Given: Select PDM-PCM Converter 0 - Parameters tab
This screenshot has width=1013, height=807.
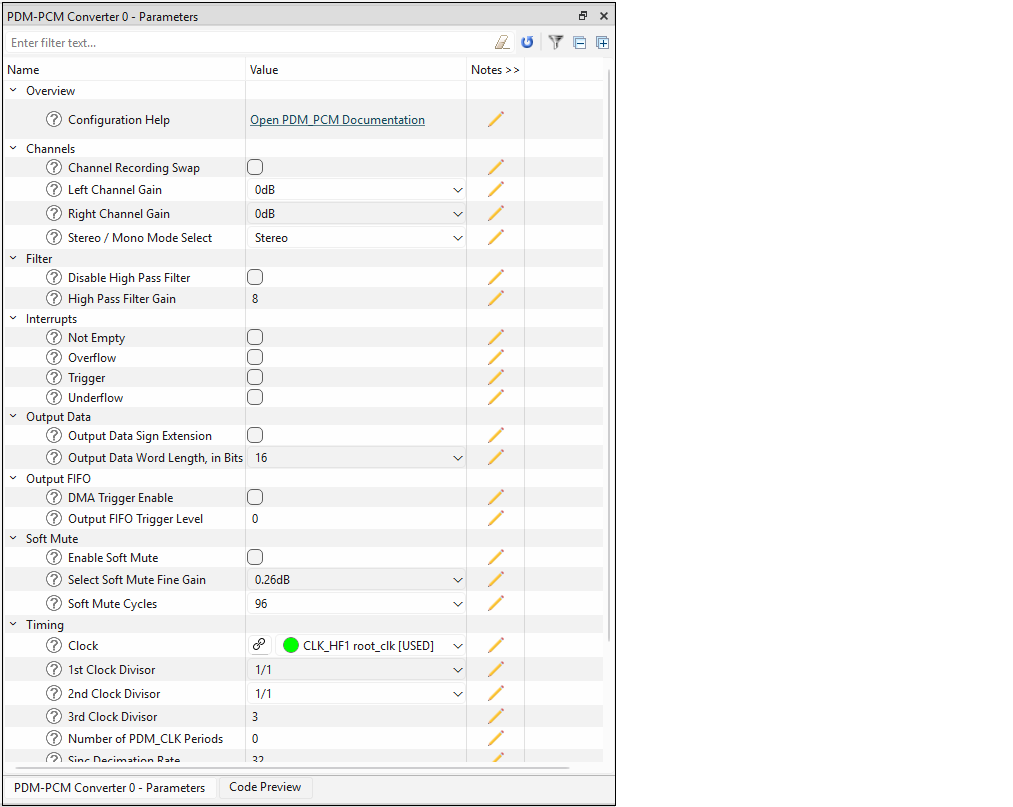Looking at the screenshot, I should (x=109, y=788).
